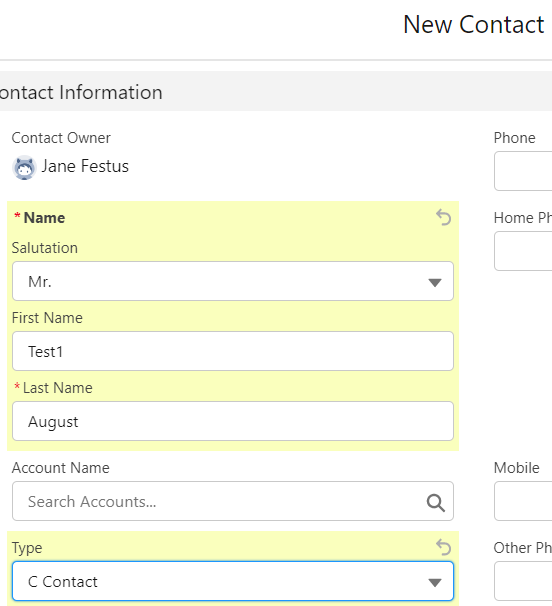Click the Contact Owner avatar icon

[x=24, y=167]
